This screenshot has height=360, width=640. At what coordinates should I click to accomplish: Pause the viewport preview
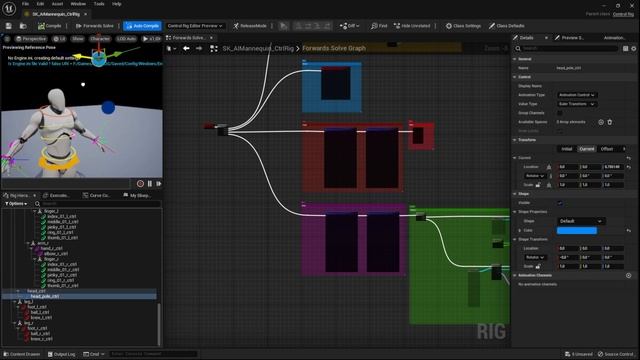pyautogui.click(x=150, y=184)
